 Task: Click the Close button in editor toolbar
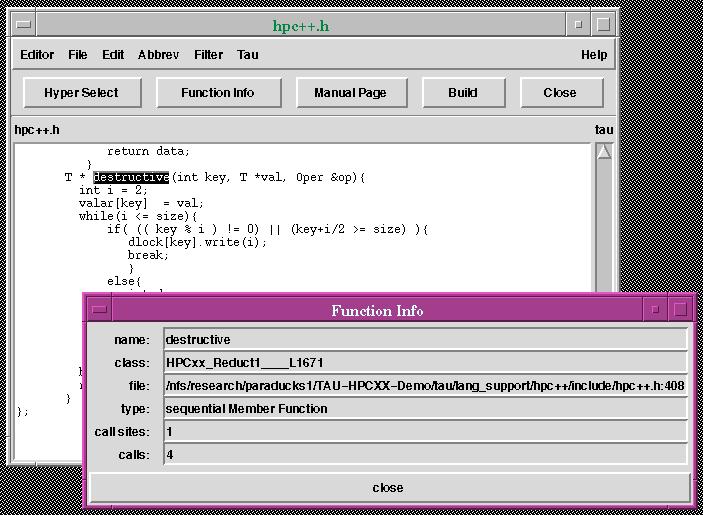[561, 93]
